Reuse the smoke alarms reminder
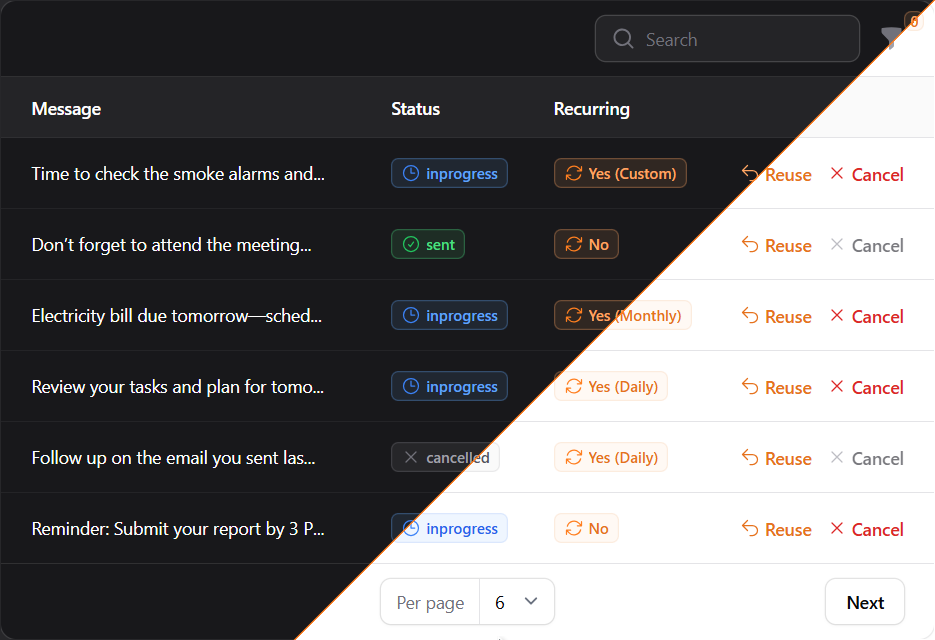The image size is (935, 640). pyautogui.click(x=776, y=174)
